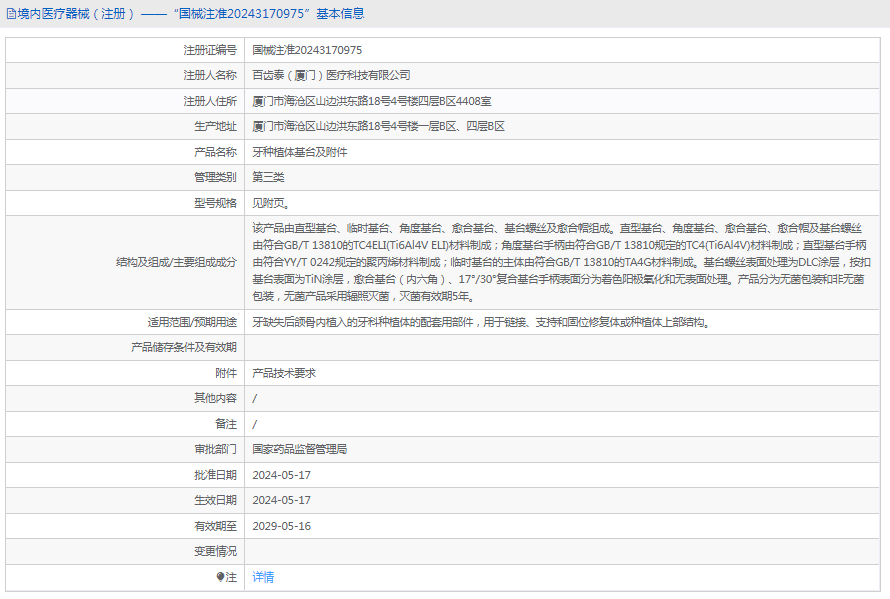Click the 管理类别 row label

215,177
